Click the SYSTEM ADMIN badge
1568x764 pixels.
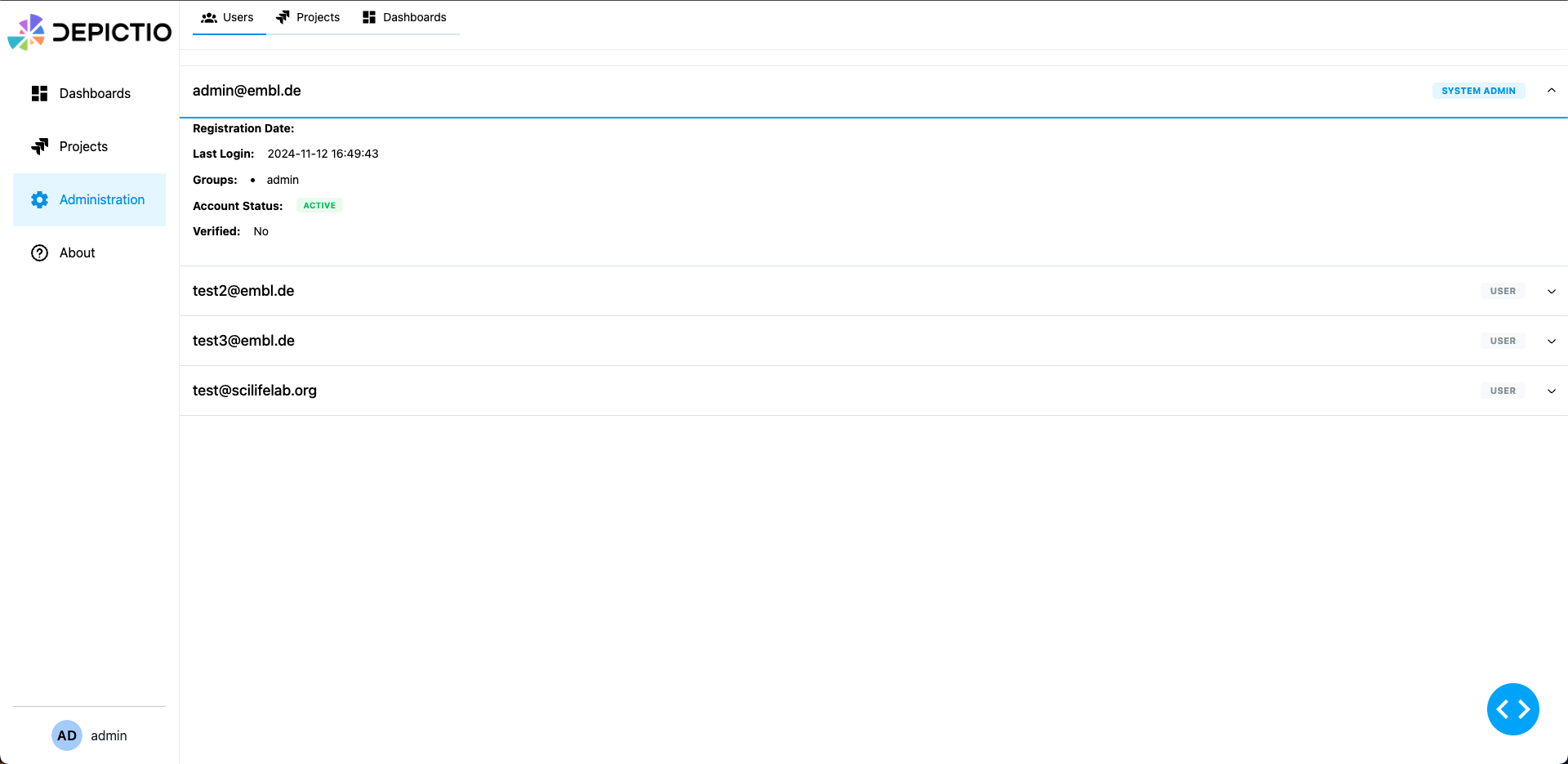1478,91
